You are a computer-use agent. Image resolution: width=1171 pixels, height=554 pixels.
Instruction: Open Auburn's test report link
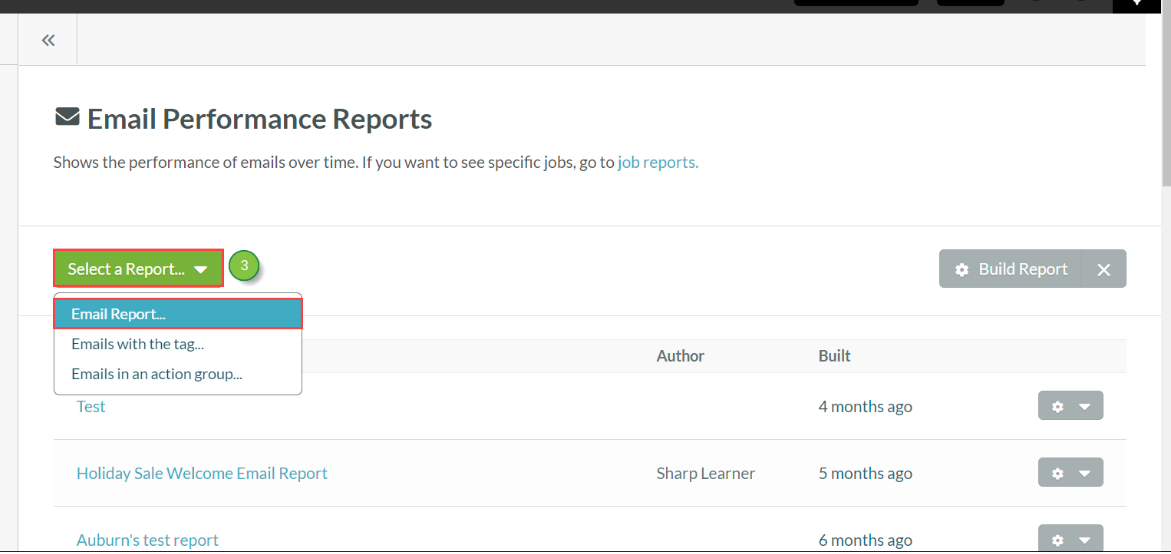147,540
